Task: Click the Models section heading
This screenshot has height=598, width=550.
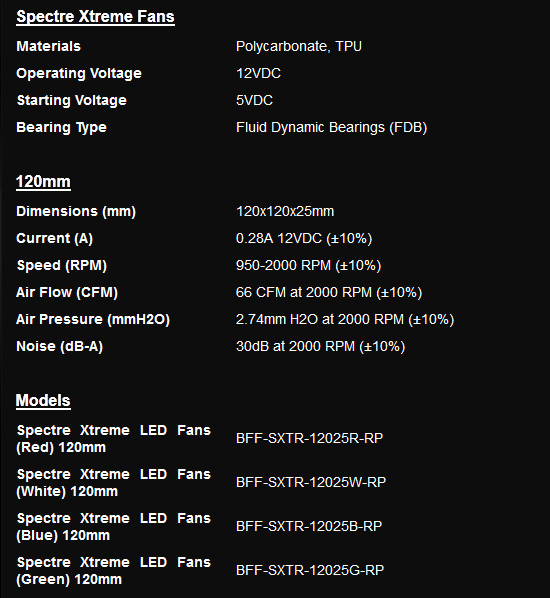Action: point(43,400)
